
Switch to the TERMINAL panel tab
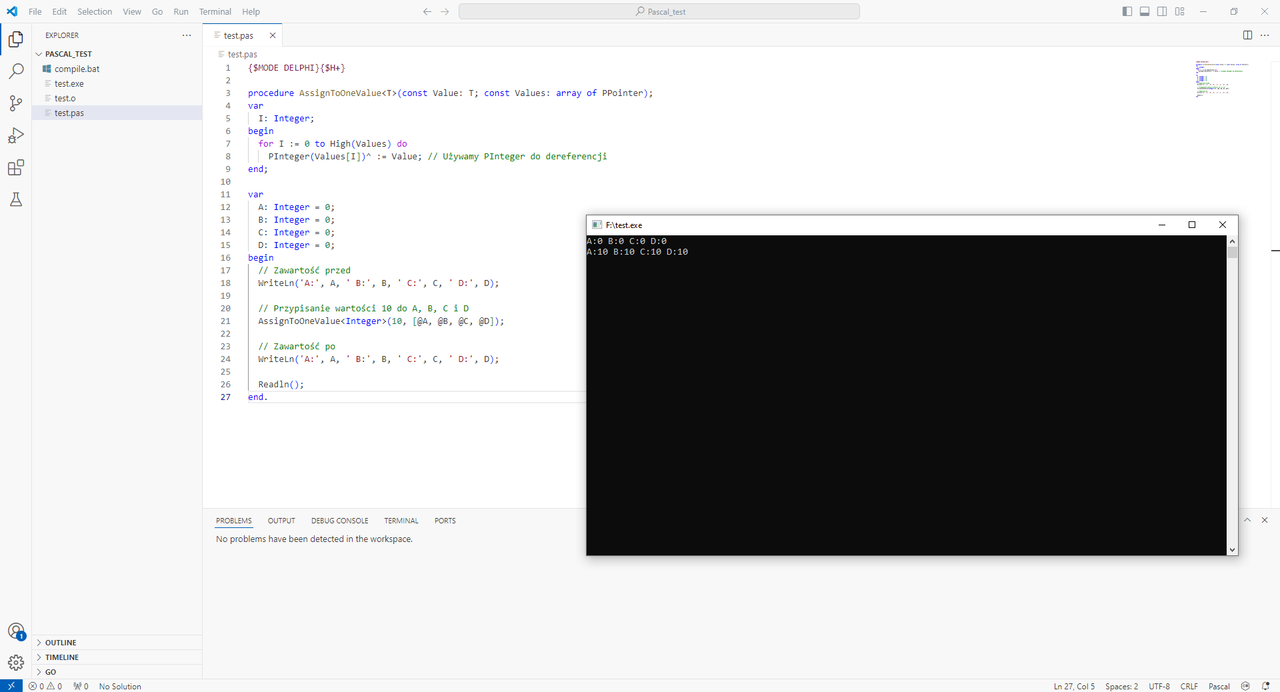coord(401,521)
